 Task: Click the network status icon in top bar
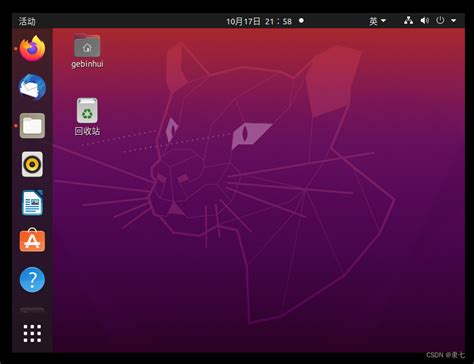pos(408,21)
